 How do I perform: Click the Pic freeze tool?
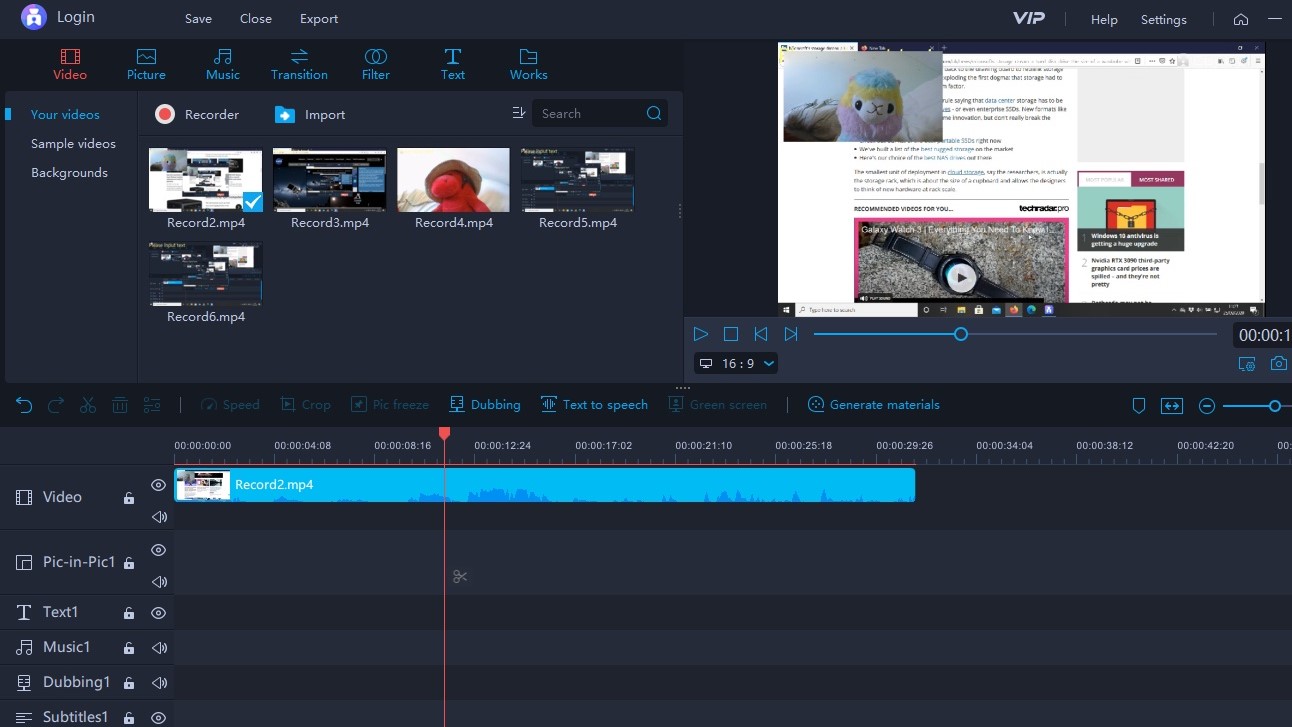[x=390, y=405]
